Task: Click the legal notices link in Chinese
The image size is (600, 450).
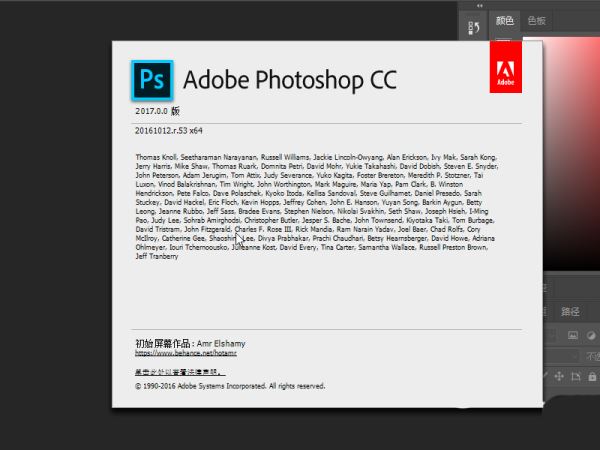Action: point(180,372)
